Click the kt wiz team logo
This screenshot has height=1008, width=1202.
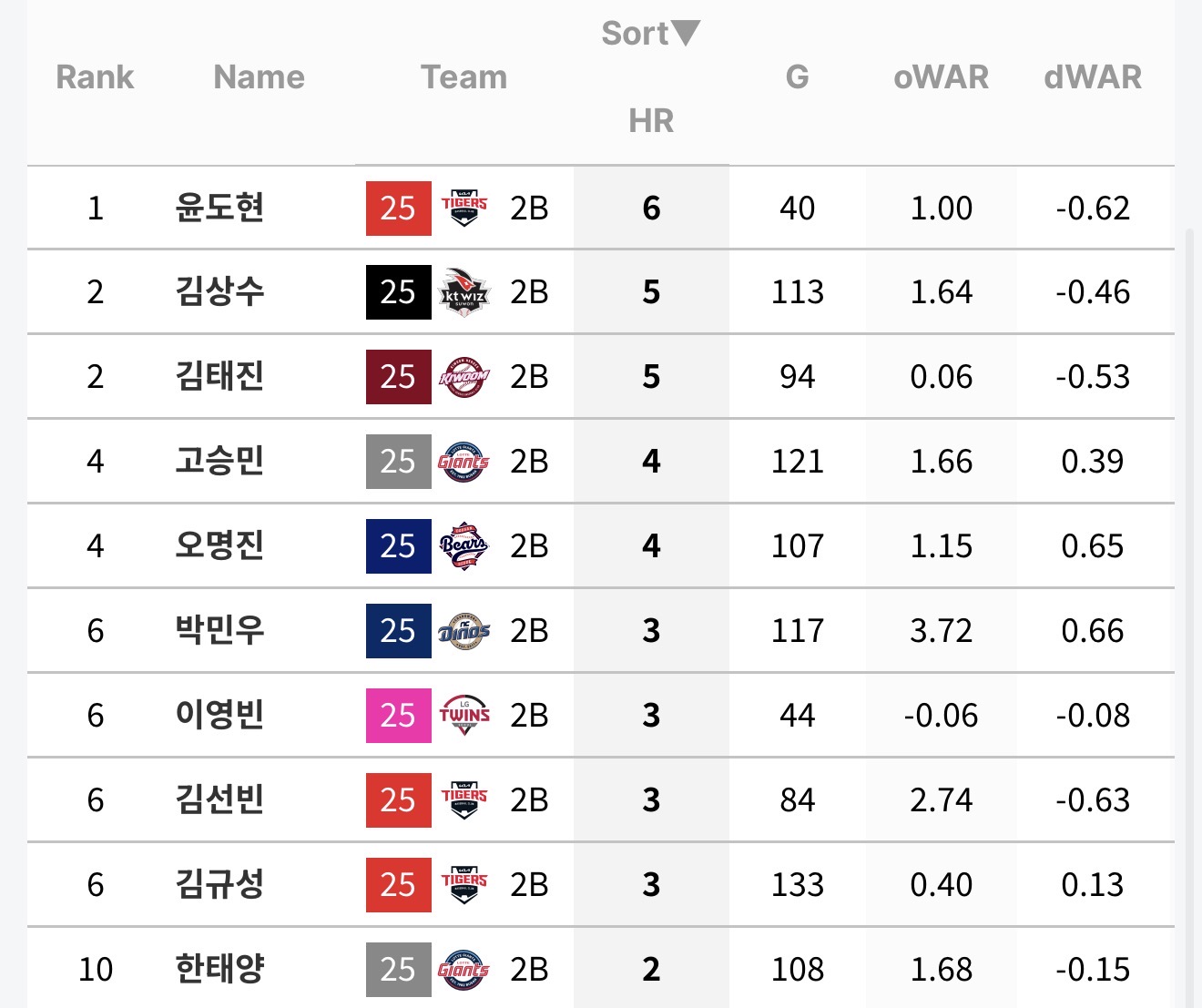point(464,292)
